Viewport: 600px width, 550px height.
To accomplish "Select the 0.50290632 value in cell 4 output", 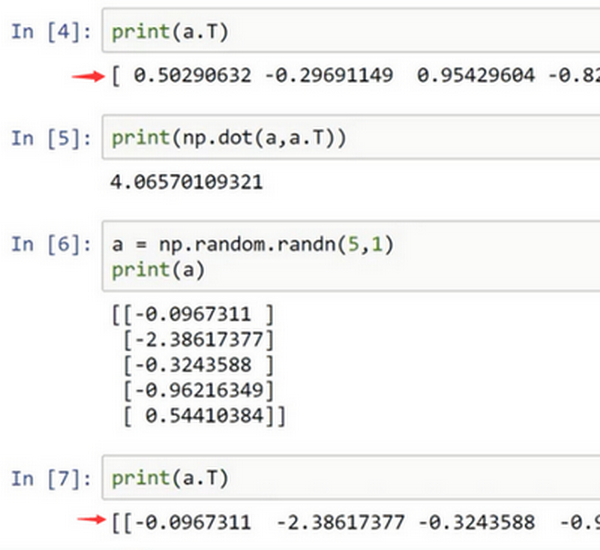I will [192, 75].
